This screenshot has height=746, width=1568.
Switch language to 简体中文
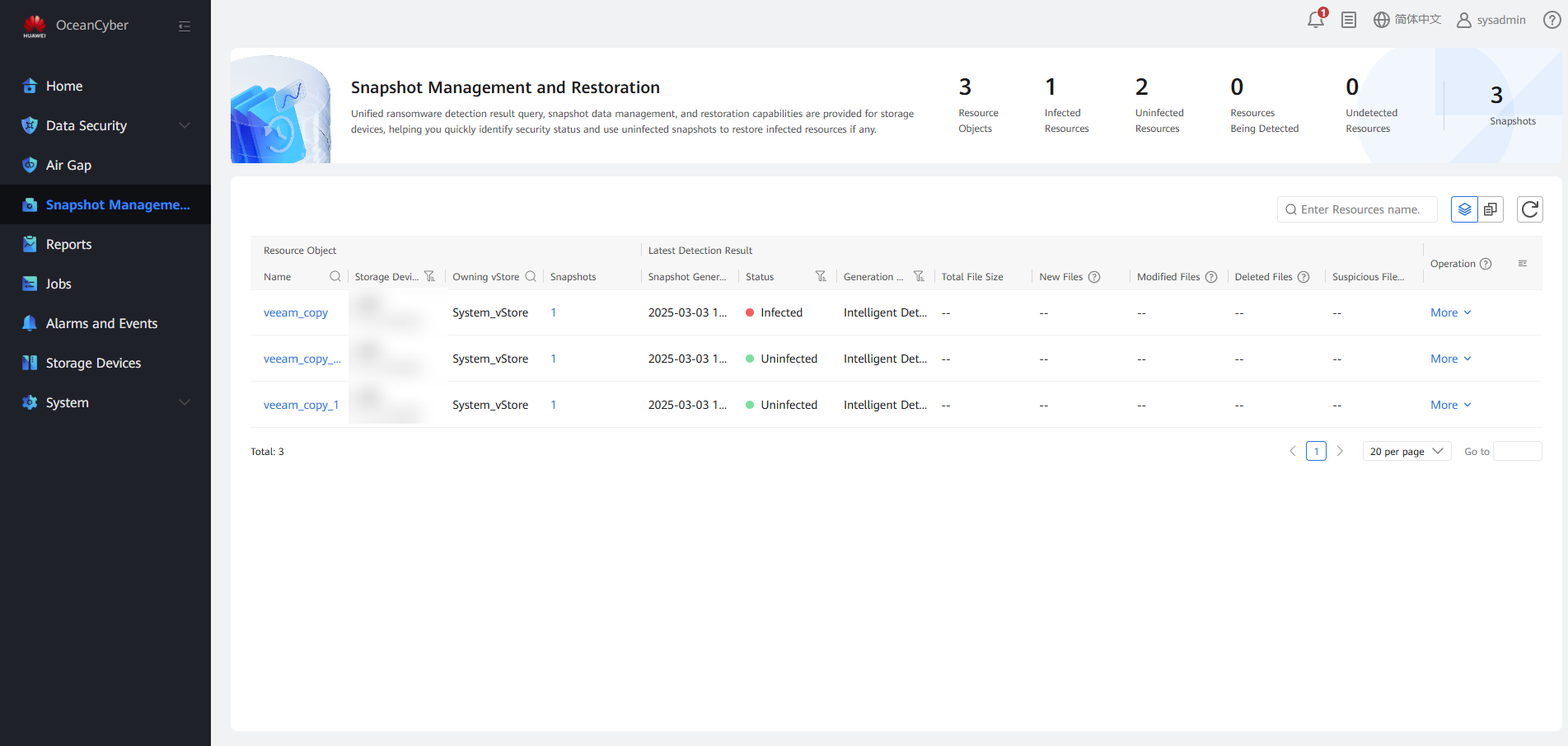[1407, 20]
